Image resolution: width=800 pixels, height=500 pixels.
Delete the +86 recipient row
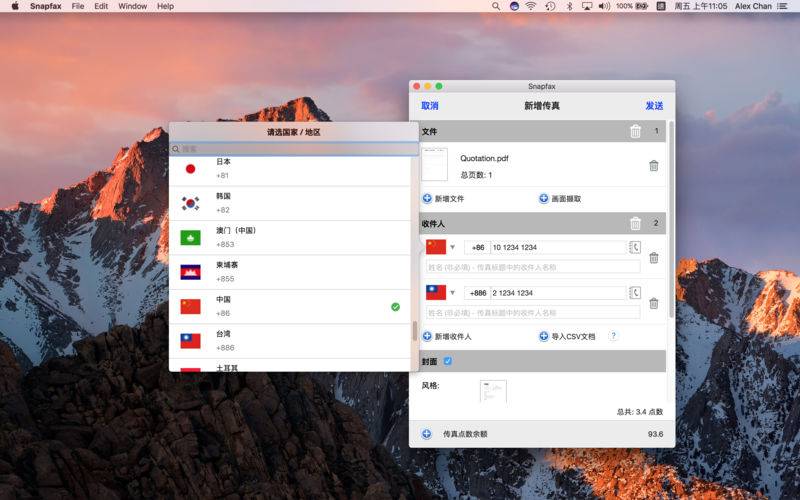pos(654,258)
